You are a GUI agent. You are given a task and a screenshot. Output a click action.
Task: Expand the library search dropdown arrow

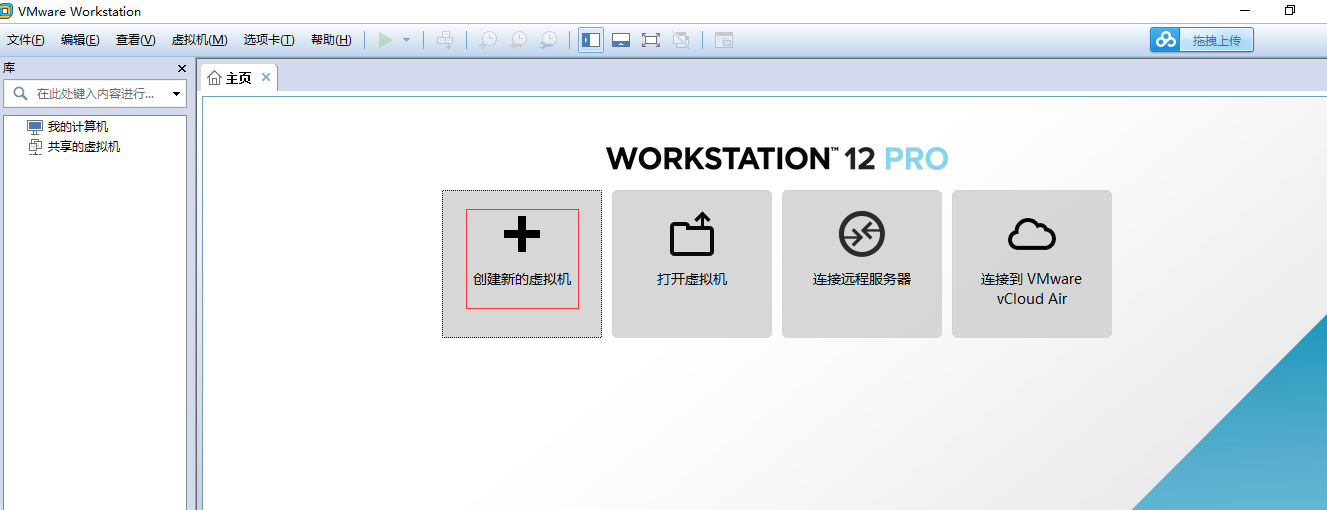point(177,94)
